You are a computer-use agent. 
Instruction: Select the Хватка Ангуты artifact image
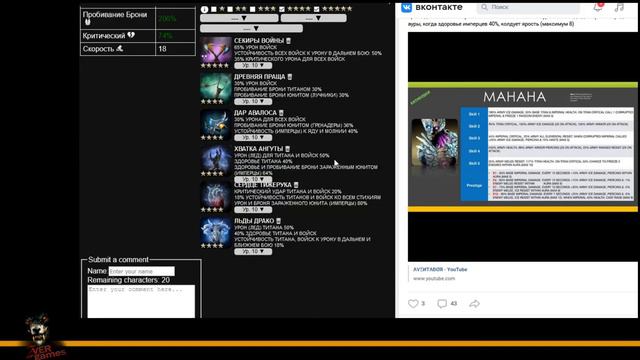[x=216, y=158]
